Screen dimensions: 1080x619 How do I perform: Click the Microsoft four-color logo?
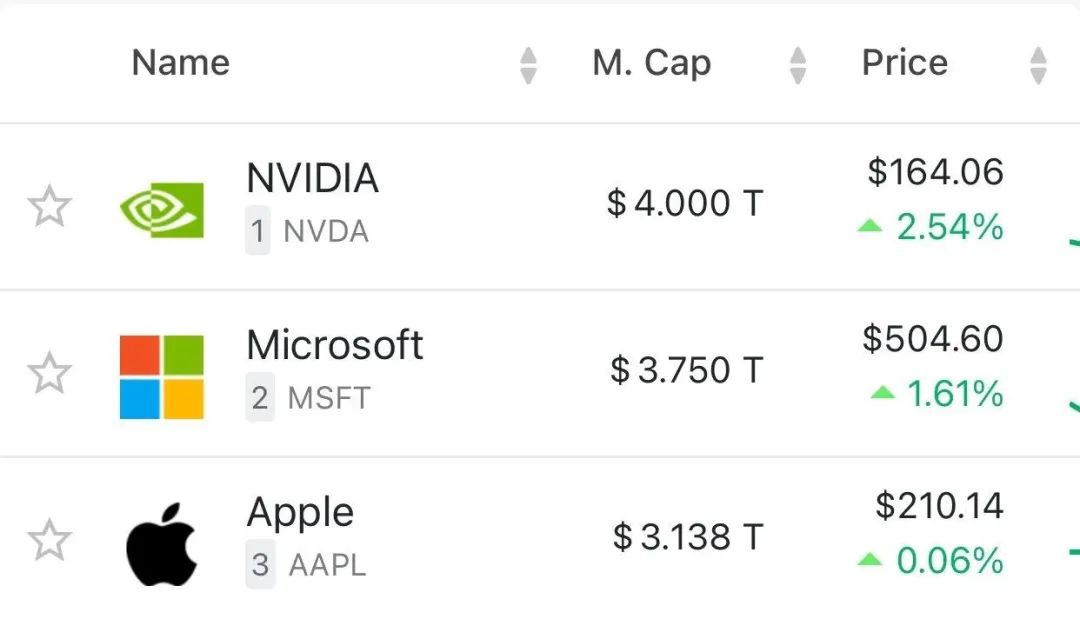click(161, 377)
